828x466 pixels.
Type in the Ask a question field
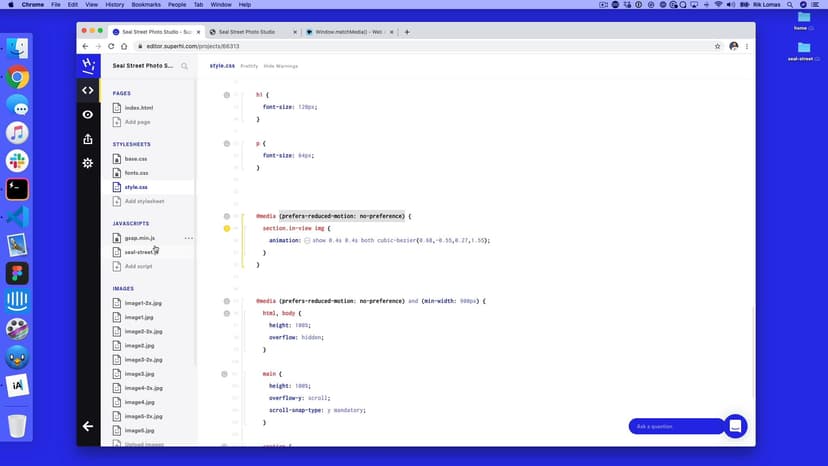(675, 427)
